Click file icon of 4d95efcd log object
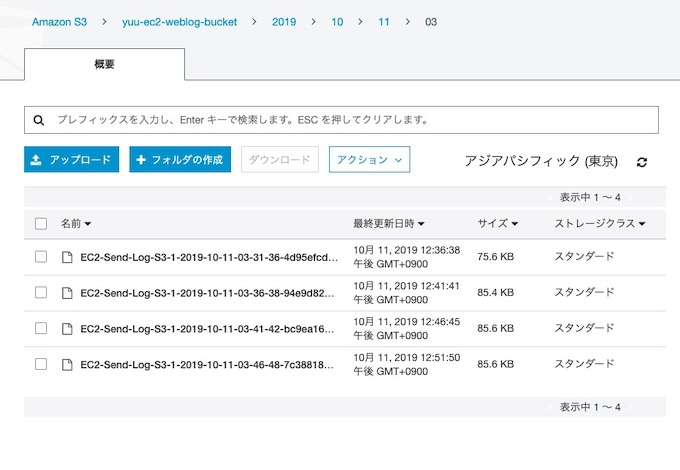 tap(67, 257)
